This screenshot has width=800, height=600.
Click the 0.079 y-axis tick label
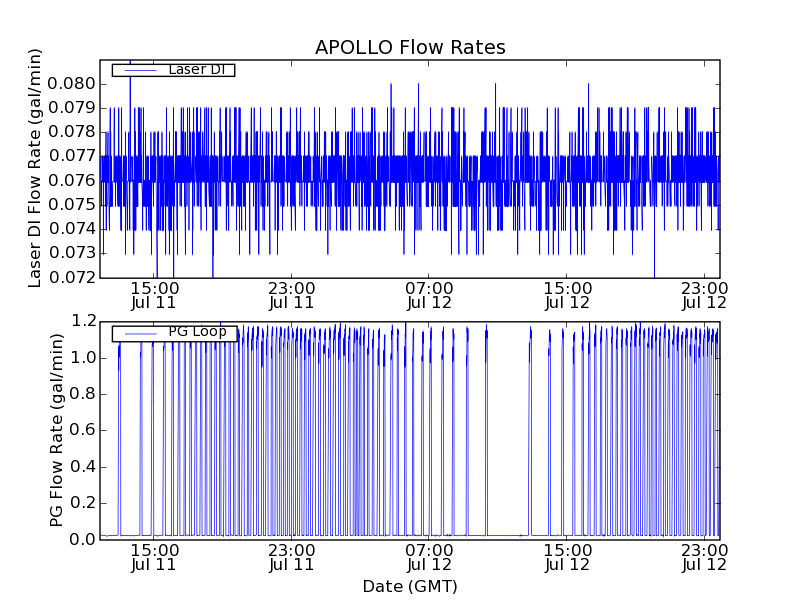(71, 108)
